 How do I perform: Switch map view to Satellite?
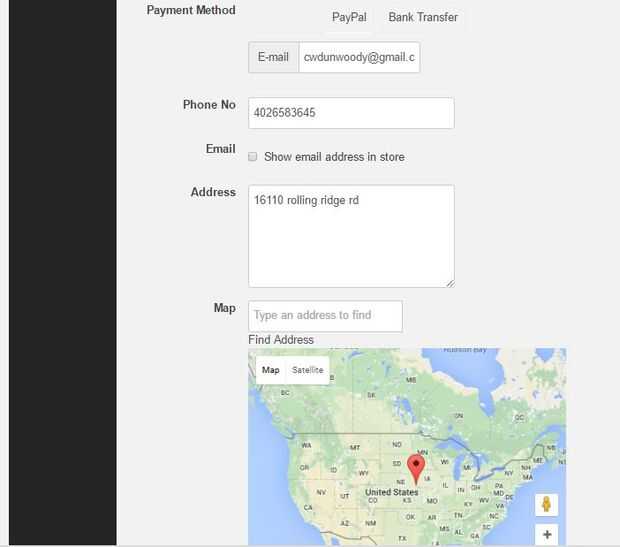coord(307,370)
